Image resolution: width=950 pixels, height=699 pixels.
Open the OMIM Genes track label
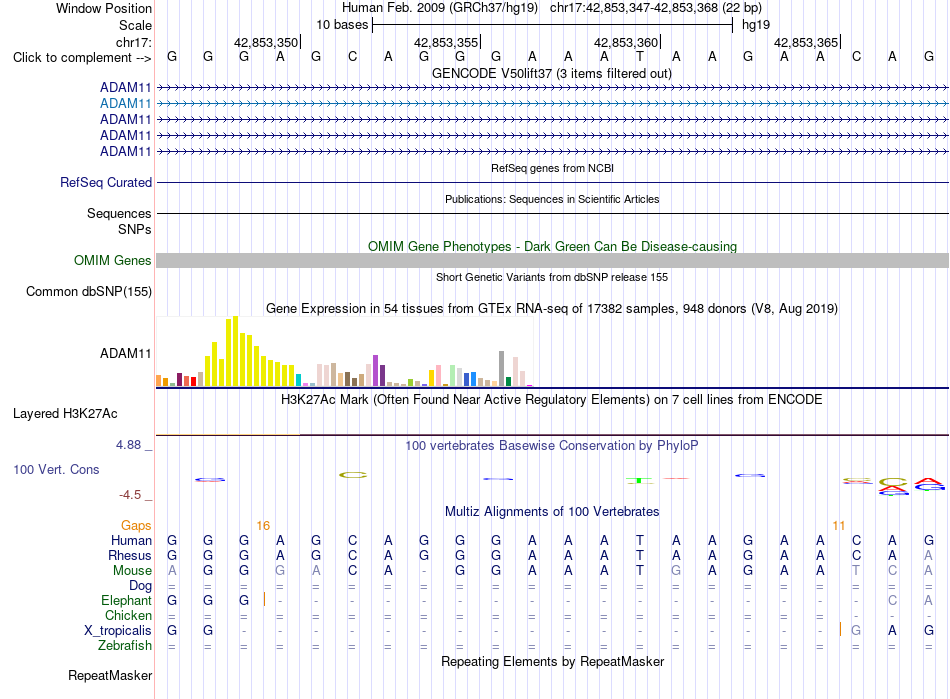pos(113,260)
